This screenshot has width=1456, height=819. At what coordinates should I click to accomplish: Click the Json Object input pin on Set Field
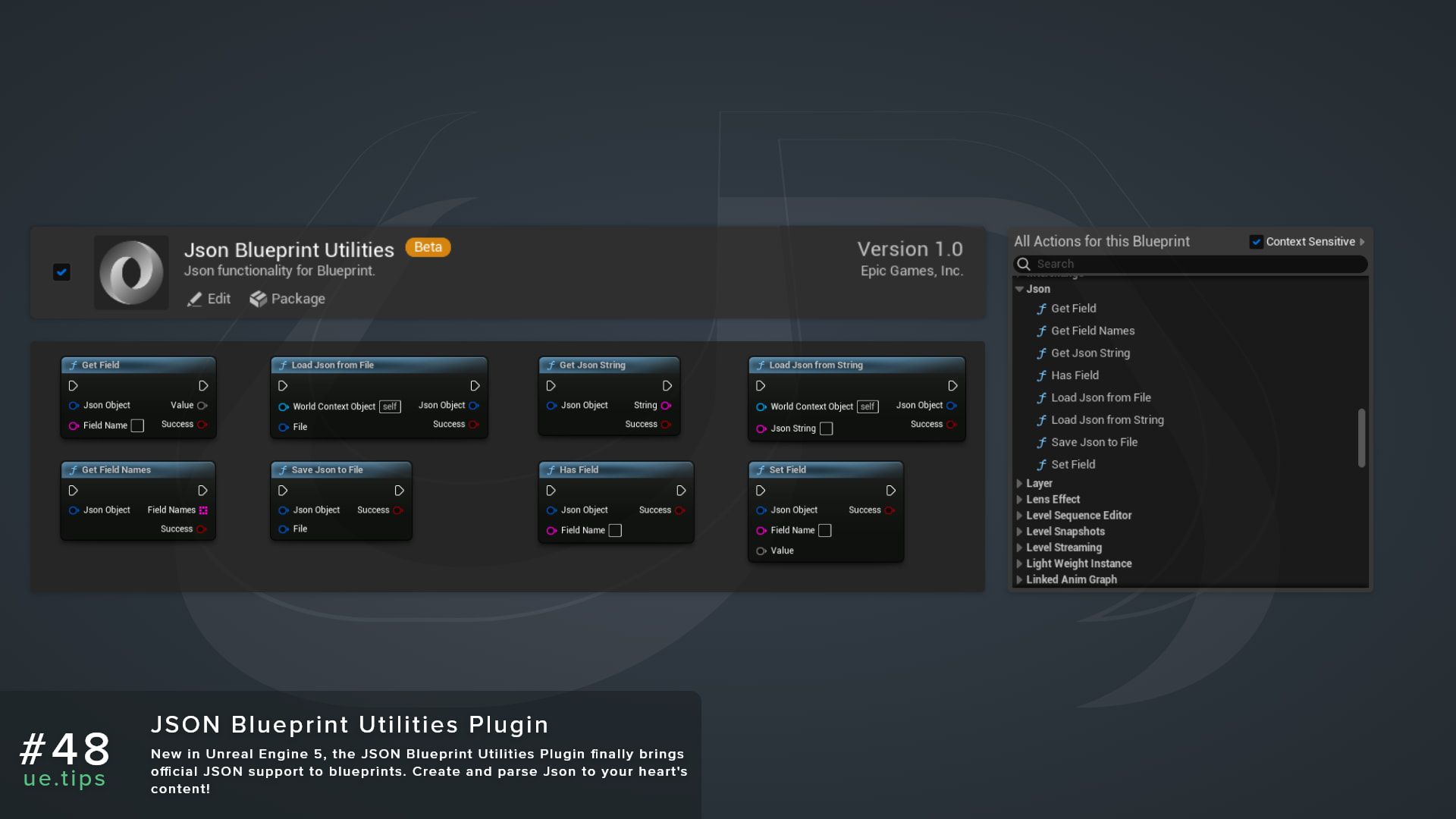pos(762,510)
